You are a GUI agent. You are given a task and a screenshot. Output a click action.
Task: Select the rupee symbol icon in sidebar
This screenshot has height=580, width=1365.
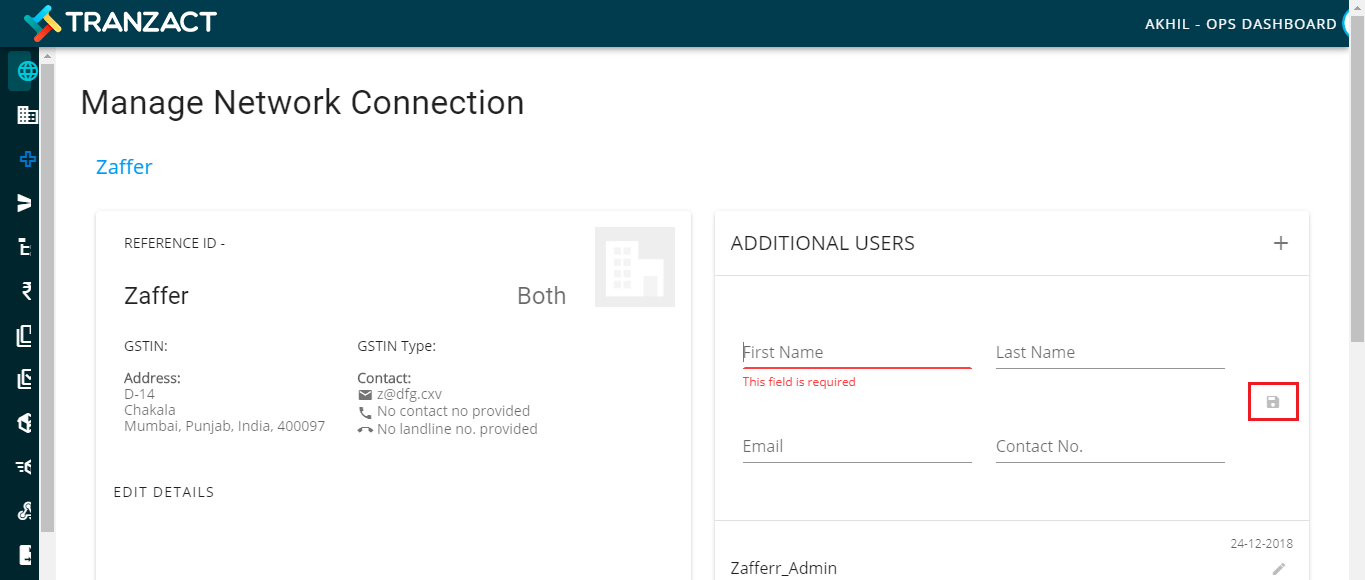27,291
